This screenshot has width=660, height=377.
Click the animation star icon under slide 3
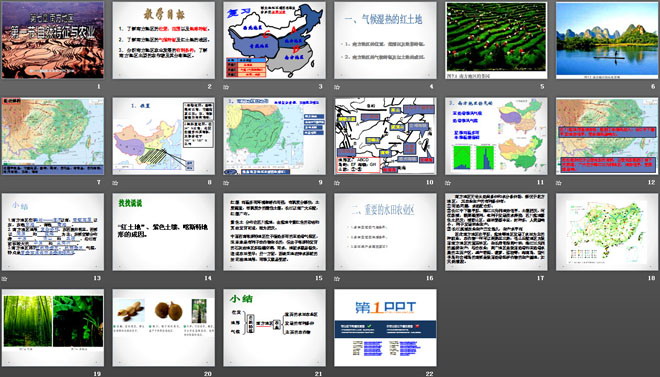(x=226, y=87)
